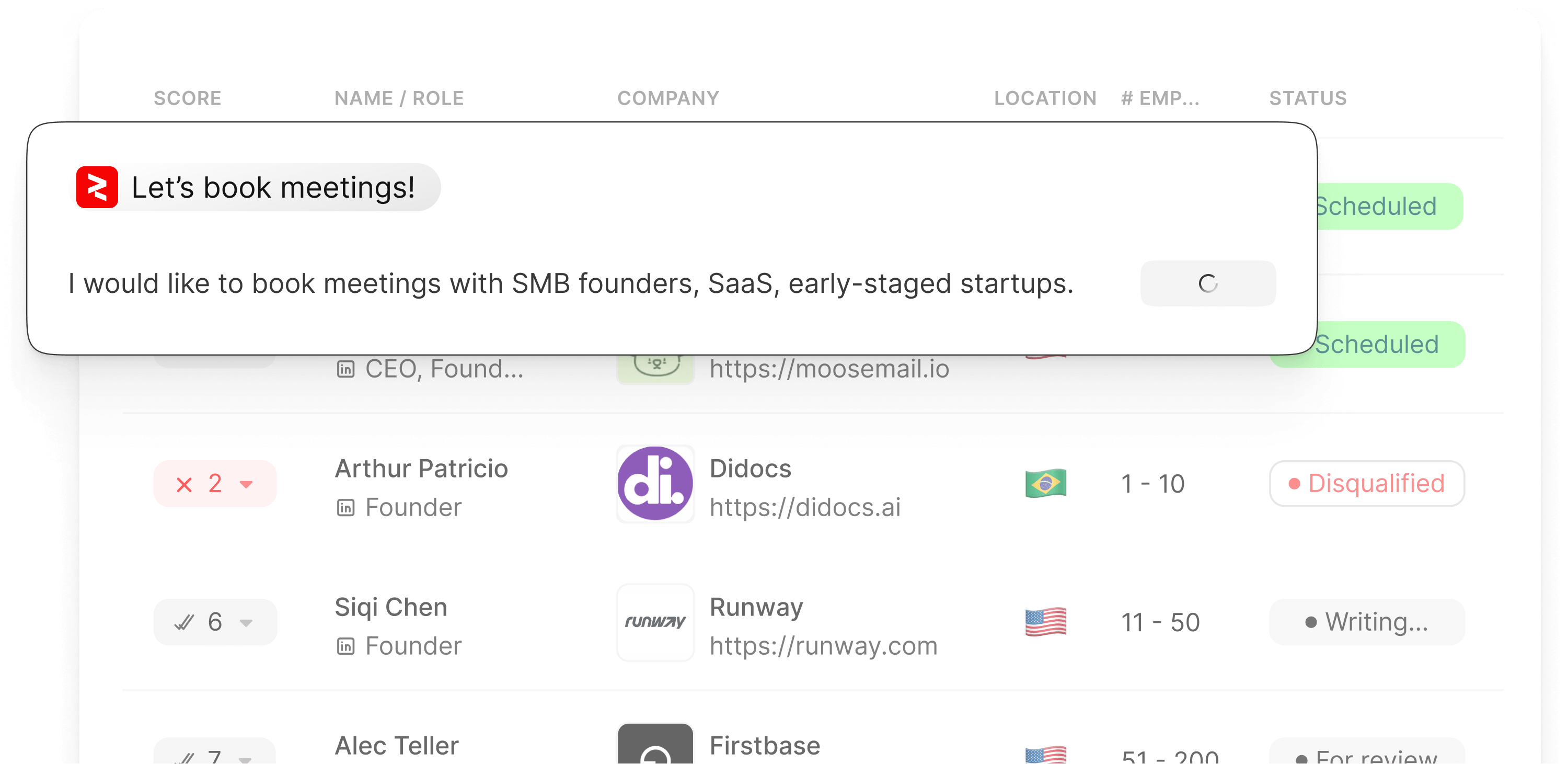1568x764 pixels.
Task: Click the Brazil flag for Didocs
Action: (1045, 483)
